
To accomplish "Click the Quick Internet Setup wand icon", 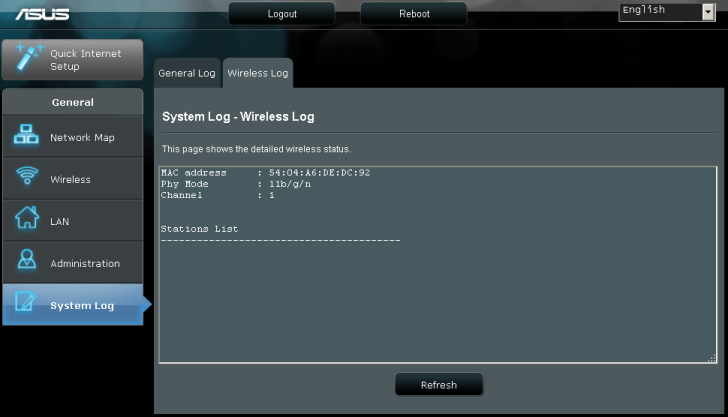I will (29, 57).
